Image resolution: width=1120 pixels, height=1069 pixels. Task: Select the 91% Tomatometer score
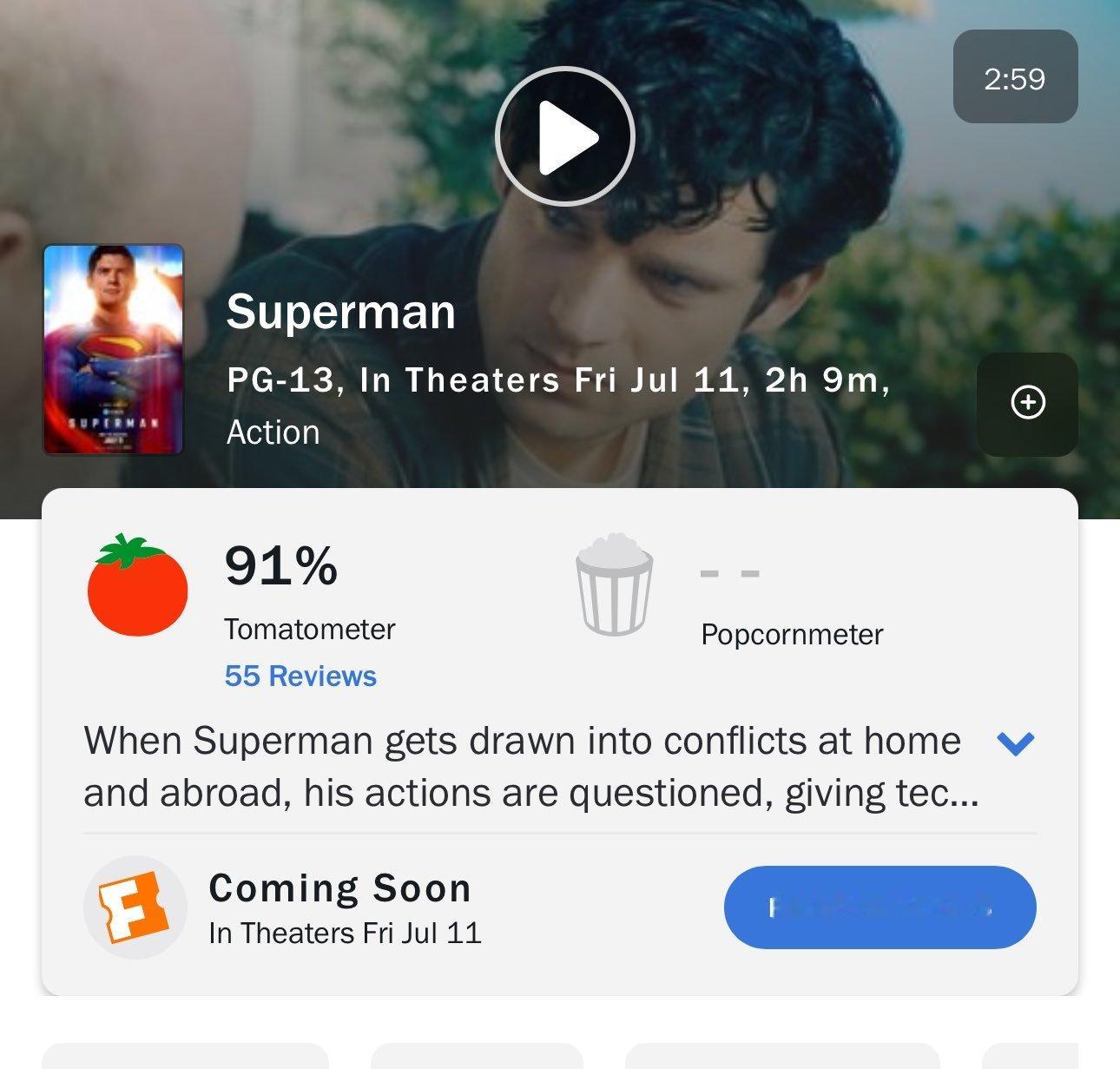coord(280,565)
